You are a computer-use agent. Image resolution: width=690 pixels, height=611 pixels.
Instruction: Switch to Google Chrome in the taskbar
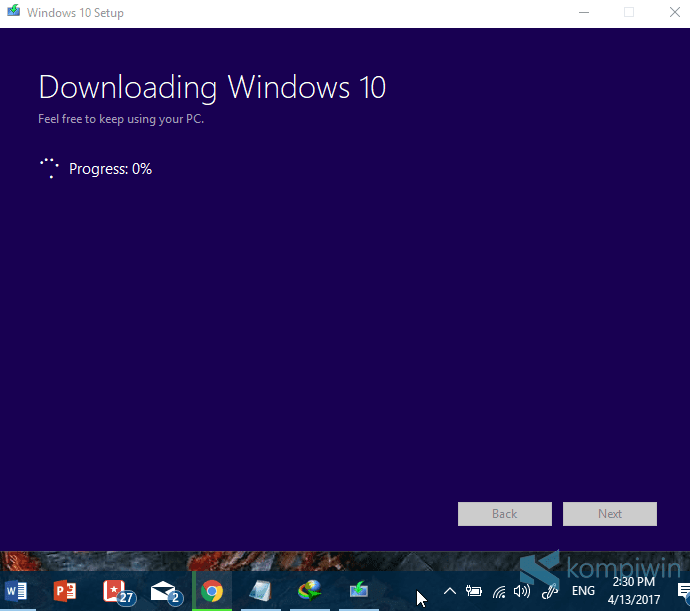(x=212, y=591)
